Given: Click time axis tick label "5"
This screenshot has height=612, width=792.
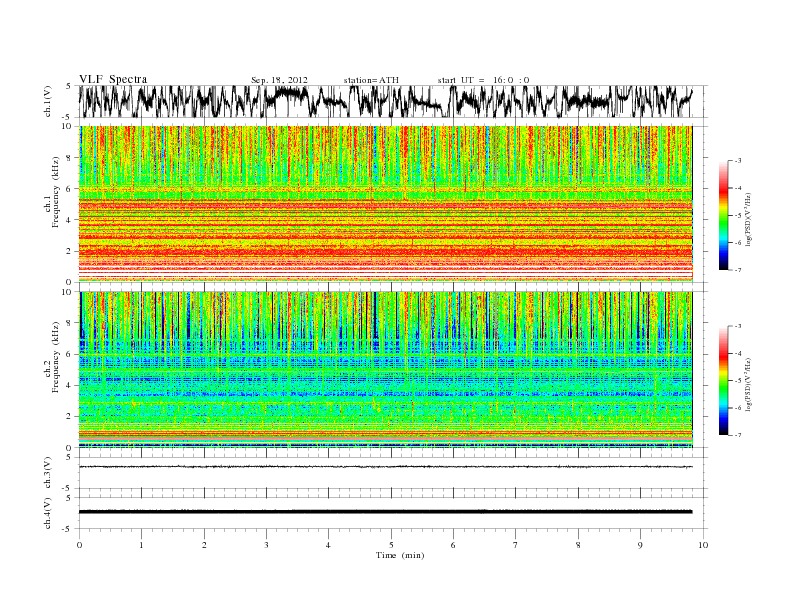Looking at the screenshot, I should click(x=391, y=545).
